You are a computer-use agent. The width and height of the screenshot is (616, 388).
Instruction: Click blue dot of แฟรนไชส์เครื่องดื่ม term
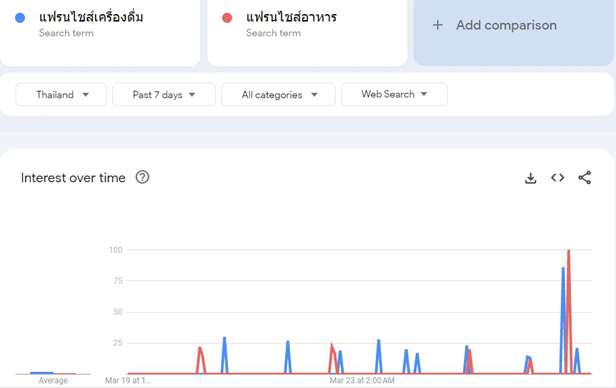point(20,18)
